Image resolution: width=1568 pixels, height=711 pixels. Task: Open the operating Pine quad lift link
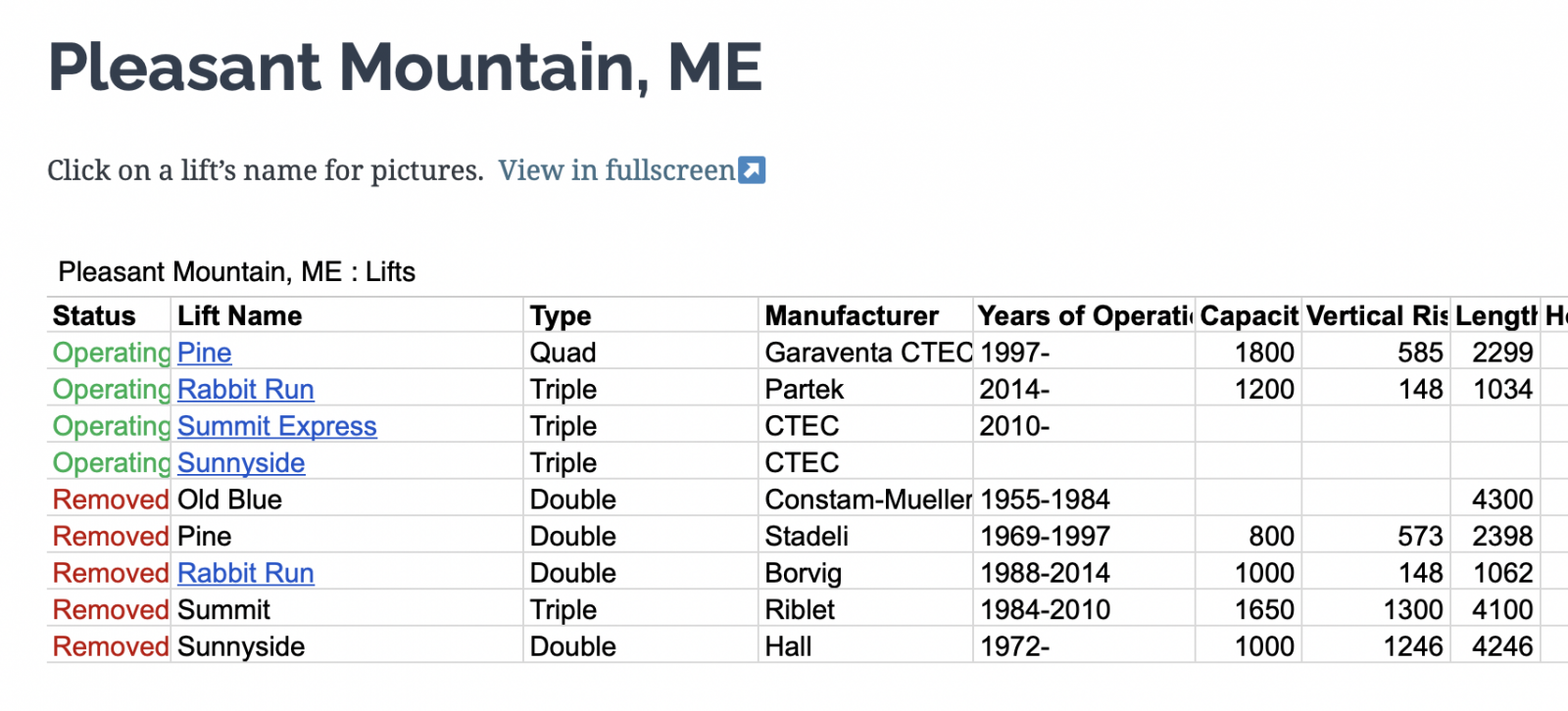205,353
